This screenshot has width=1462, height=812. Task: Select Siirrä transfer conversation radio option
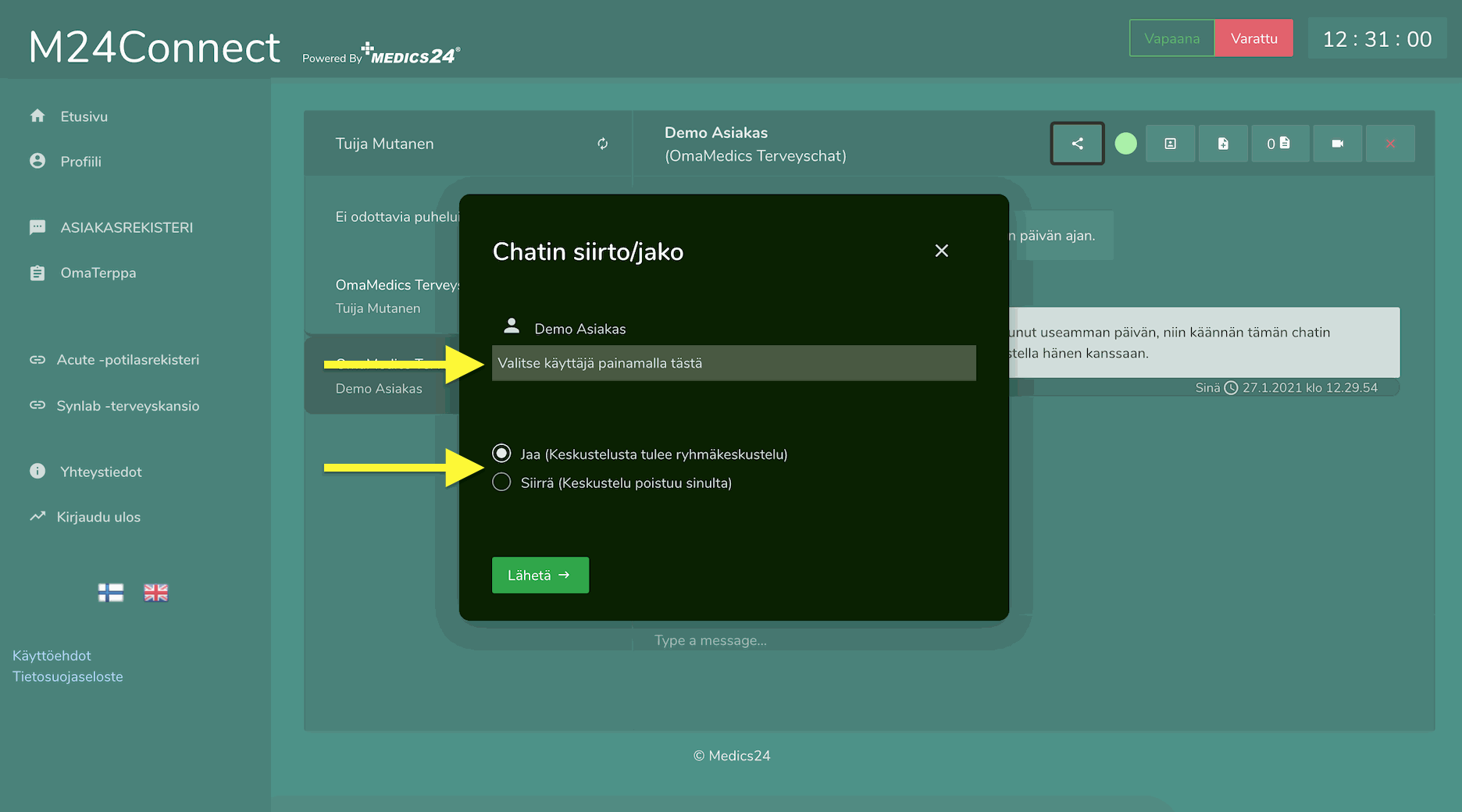pyautogui.click(x=501, y=483)
